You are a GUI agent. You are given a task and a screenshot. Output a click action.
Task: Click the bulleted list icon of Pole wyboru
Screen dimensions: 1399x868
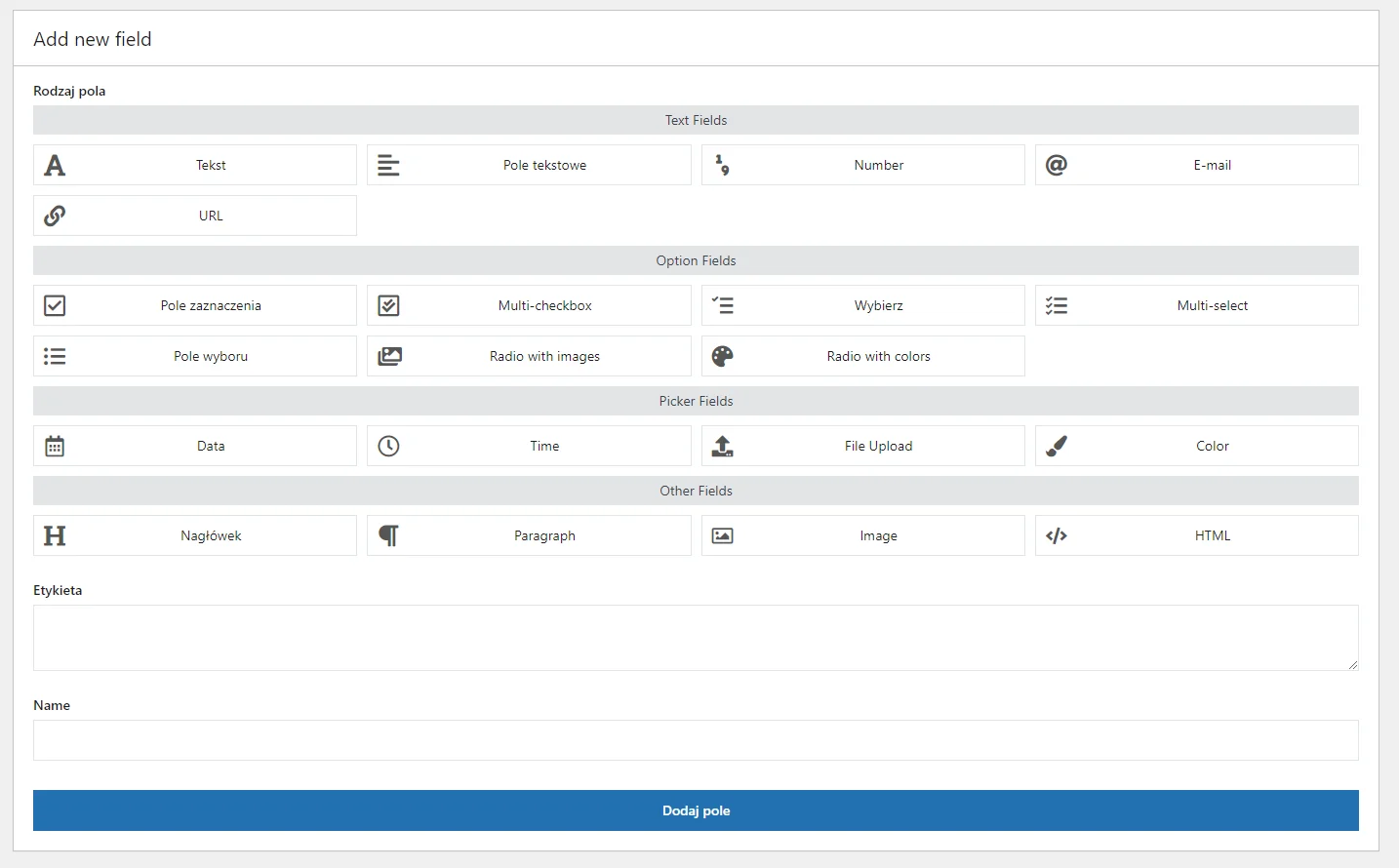pyautogui.click(x=55, y=357)
